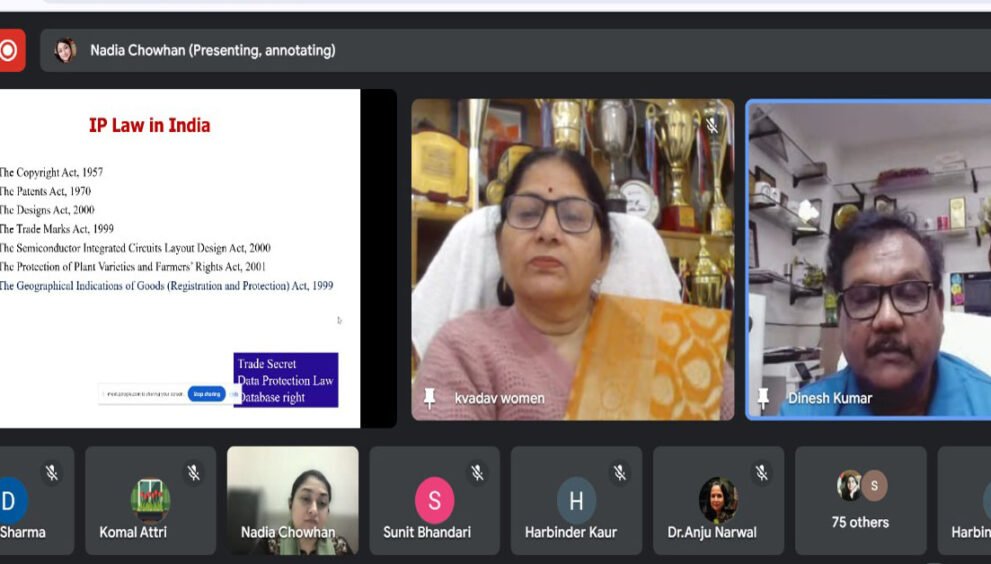The height and width of the screenshot is (564, 991).
Task: Click muted mic icon on Sharma tile
Action: [52, 472]
